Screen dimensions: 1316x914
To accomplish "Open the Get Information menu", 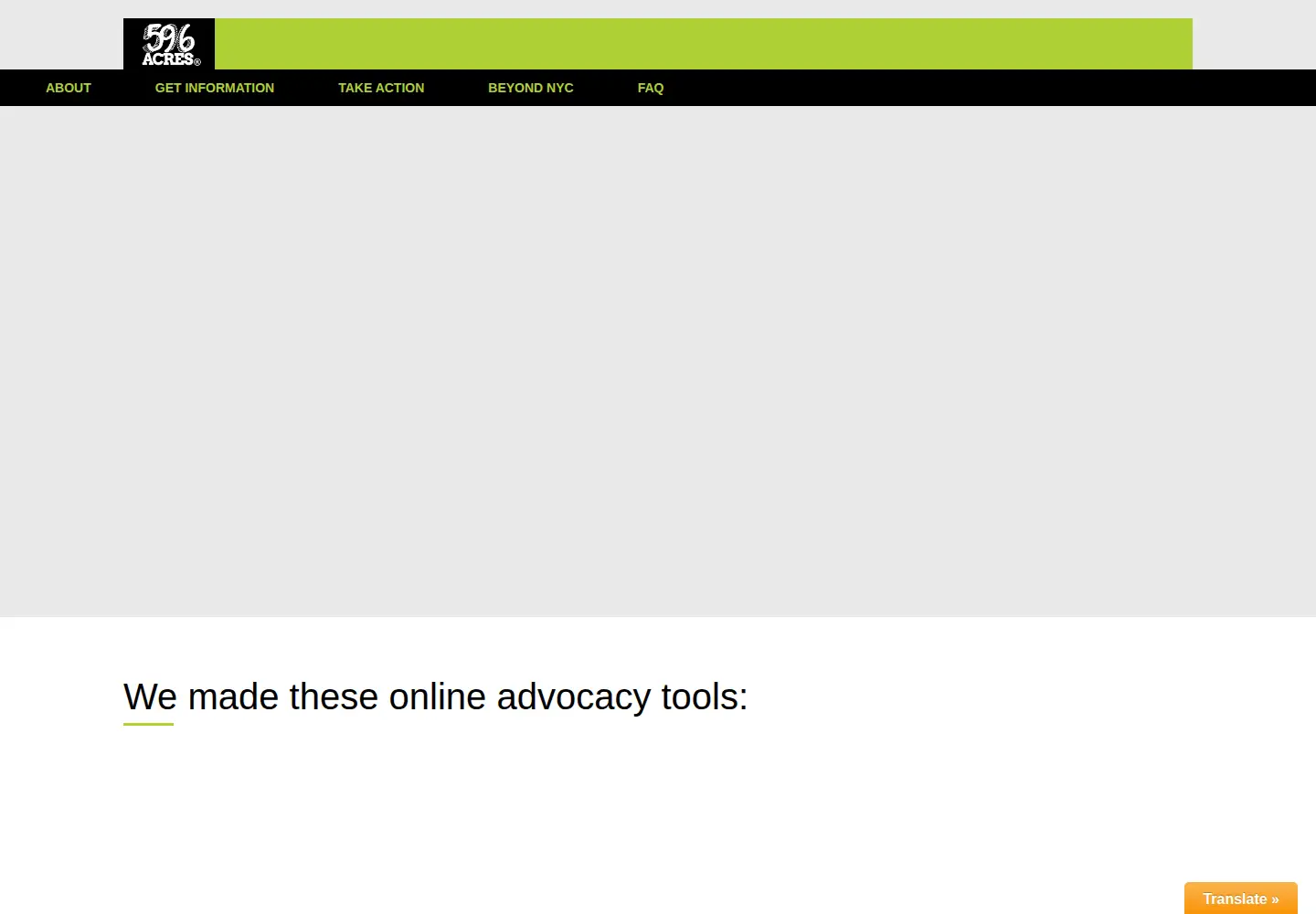I will [x=215, y=88].
